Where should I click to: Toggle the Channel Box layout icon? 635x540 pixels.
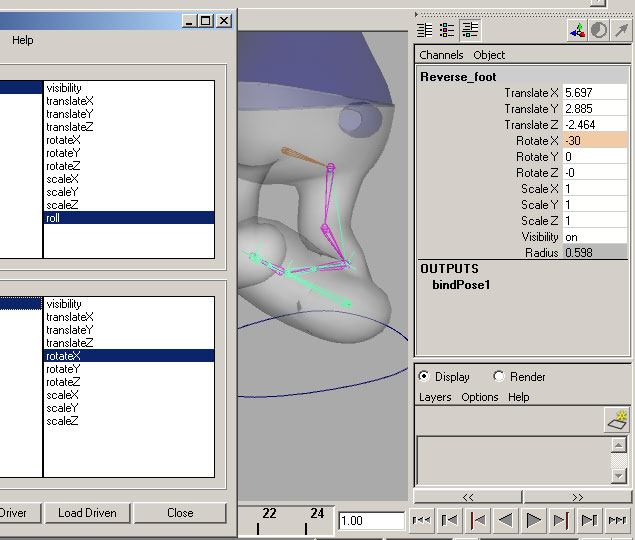[x=469, y=30]
